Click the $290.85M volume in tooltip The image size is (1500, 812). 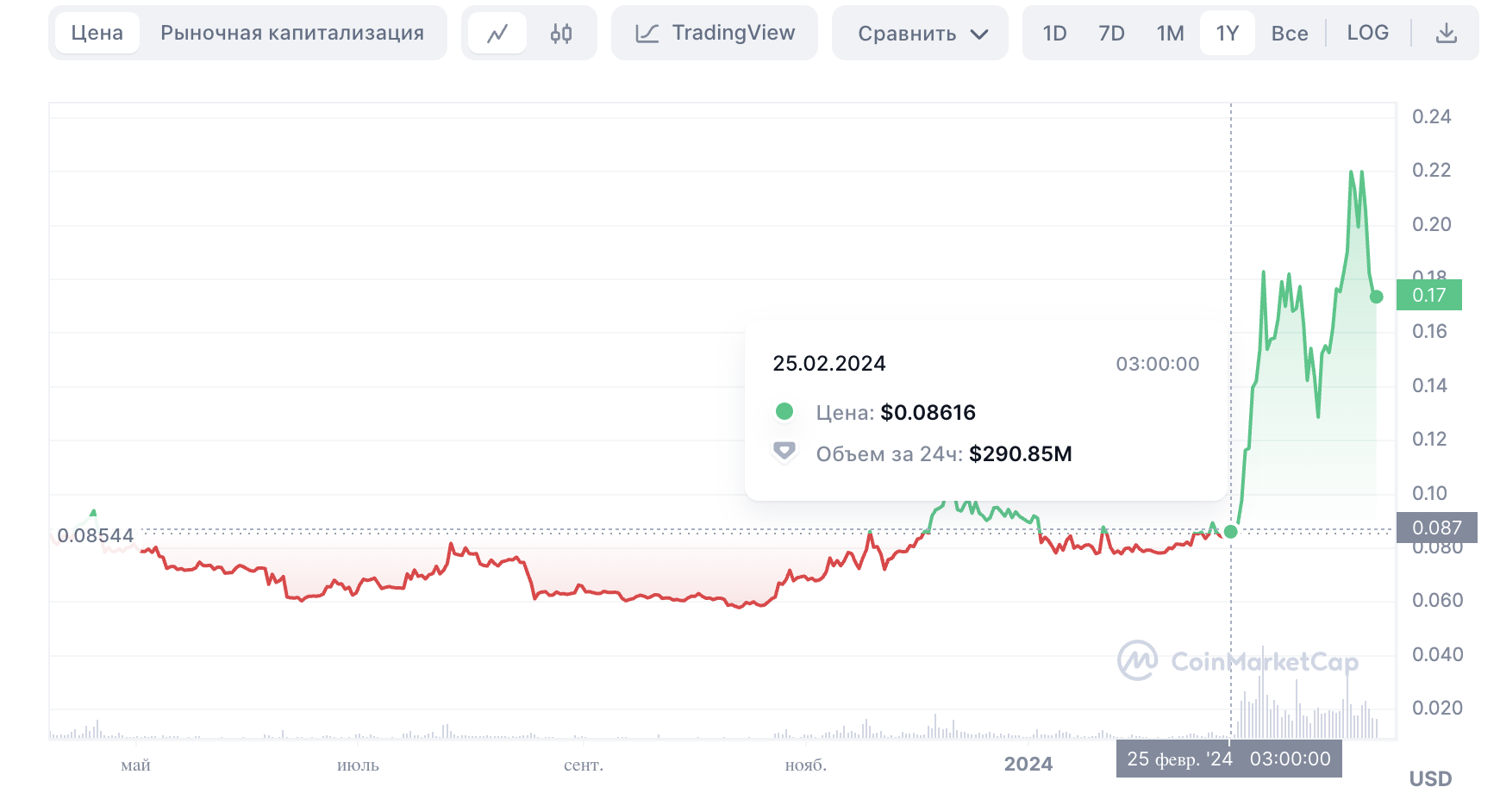tap(1021, 453)
